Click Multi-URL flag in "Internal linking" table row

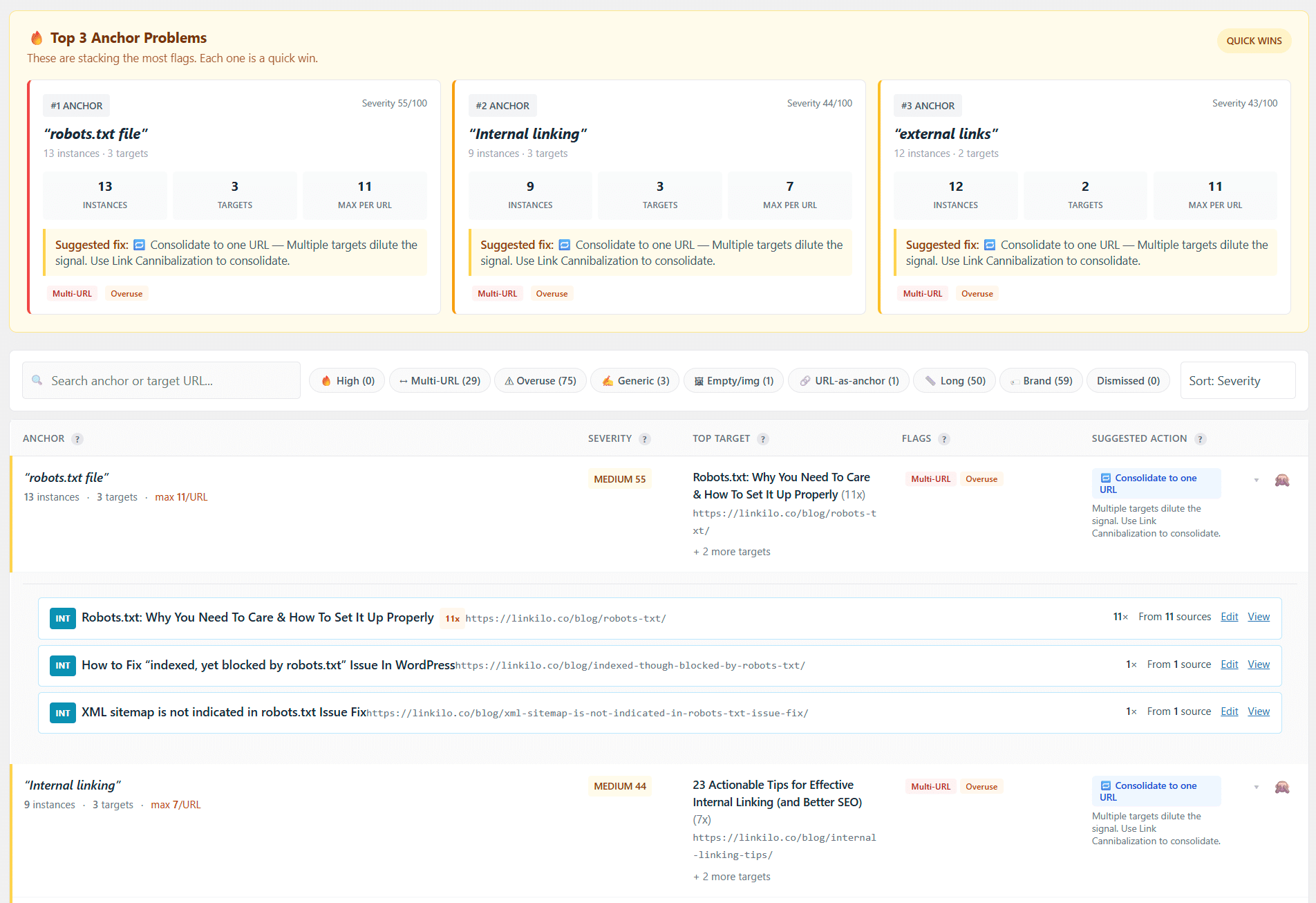tap(930, 787)
